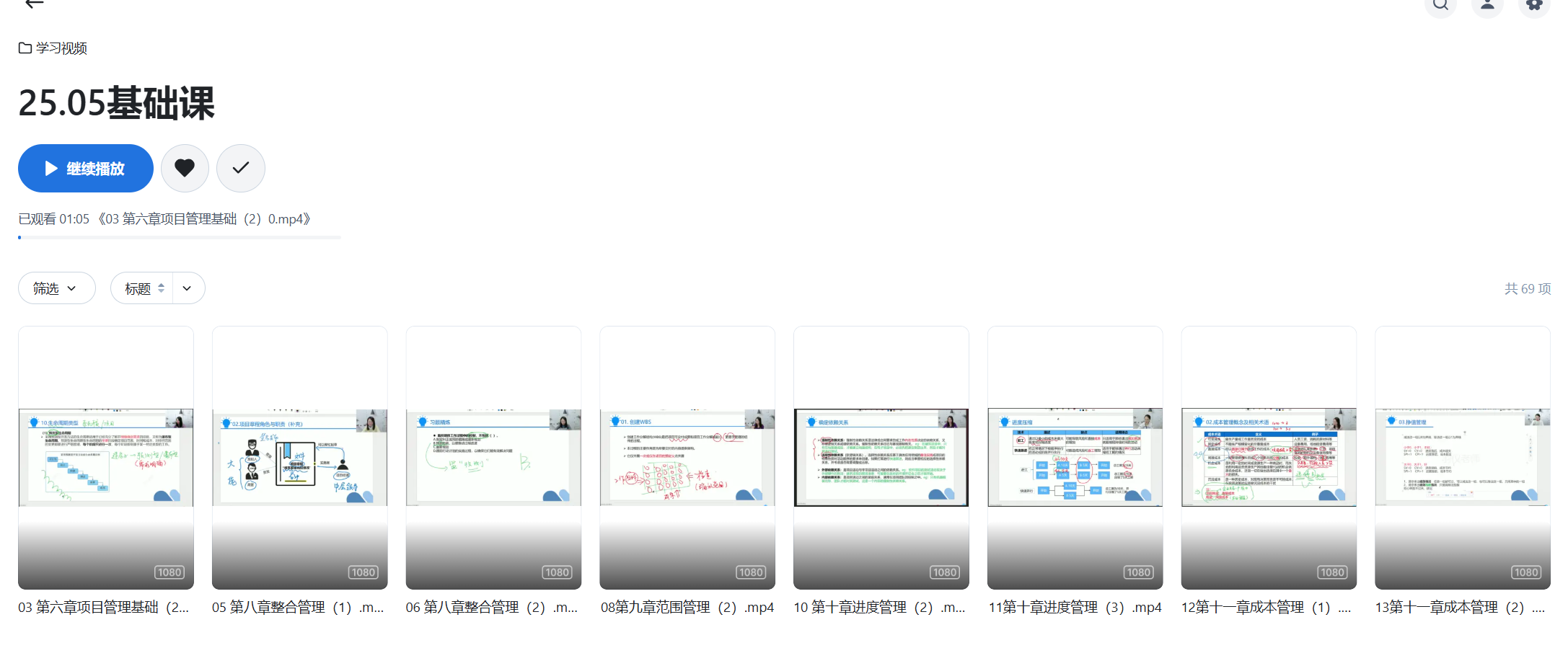Open the user profile icon
Viewport: 1568px width, 648px height.
click(1487, 4)
